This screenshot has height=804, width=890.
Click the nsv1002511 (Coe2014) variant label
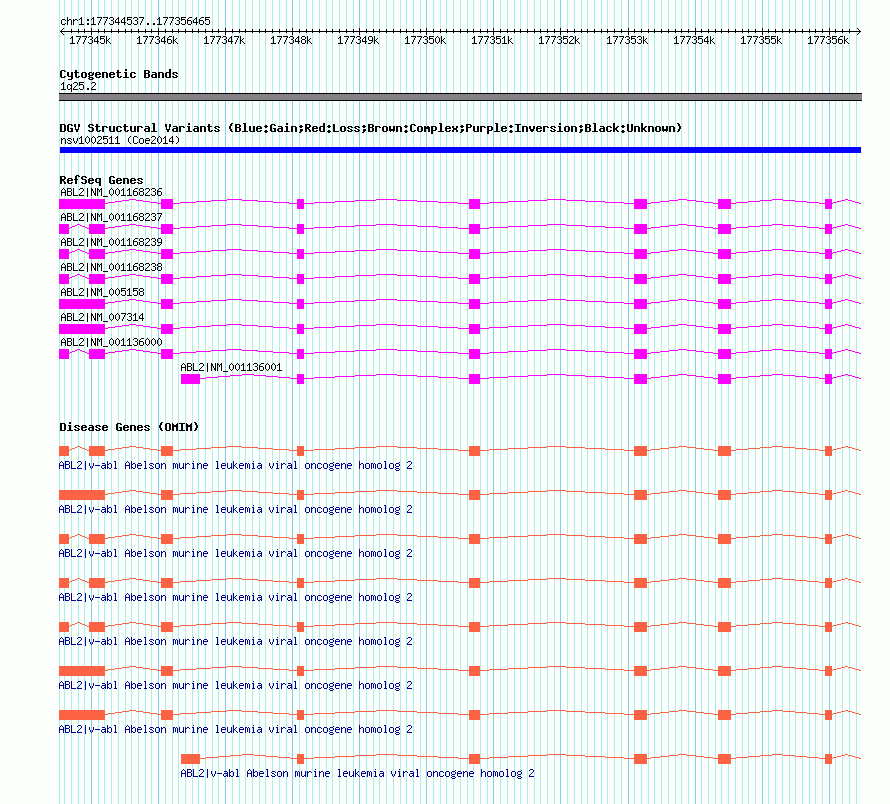click(120, 140)
